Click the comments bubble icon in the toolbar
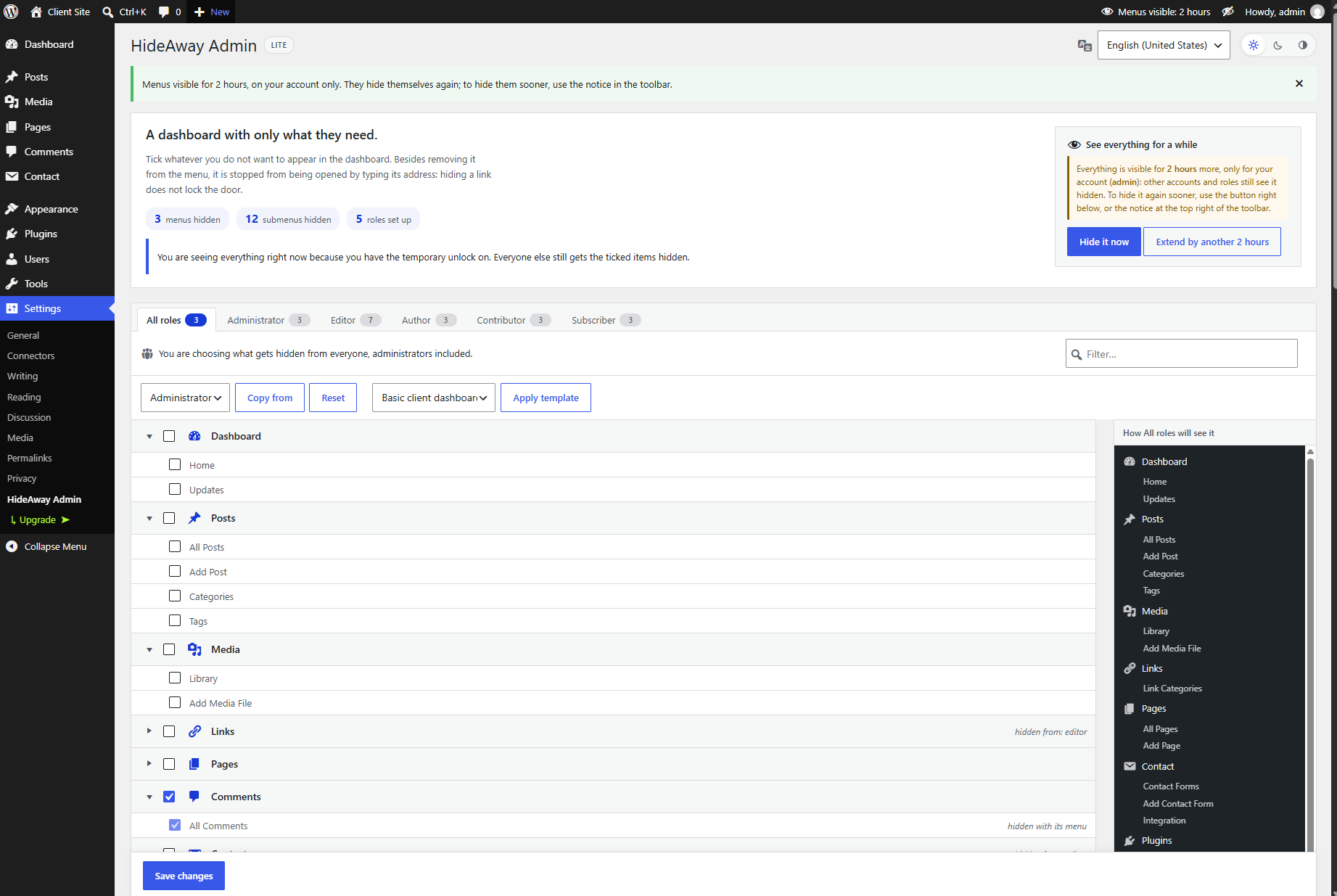Viewport: 1337px width, 896px height. tap(164, 12)
